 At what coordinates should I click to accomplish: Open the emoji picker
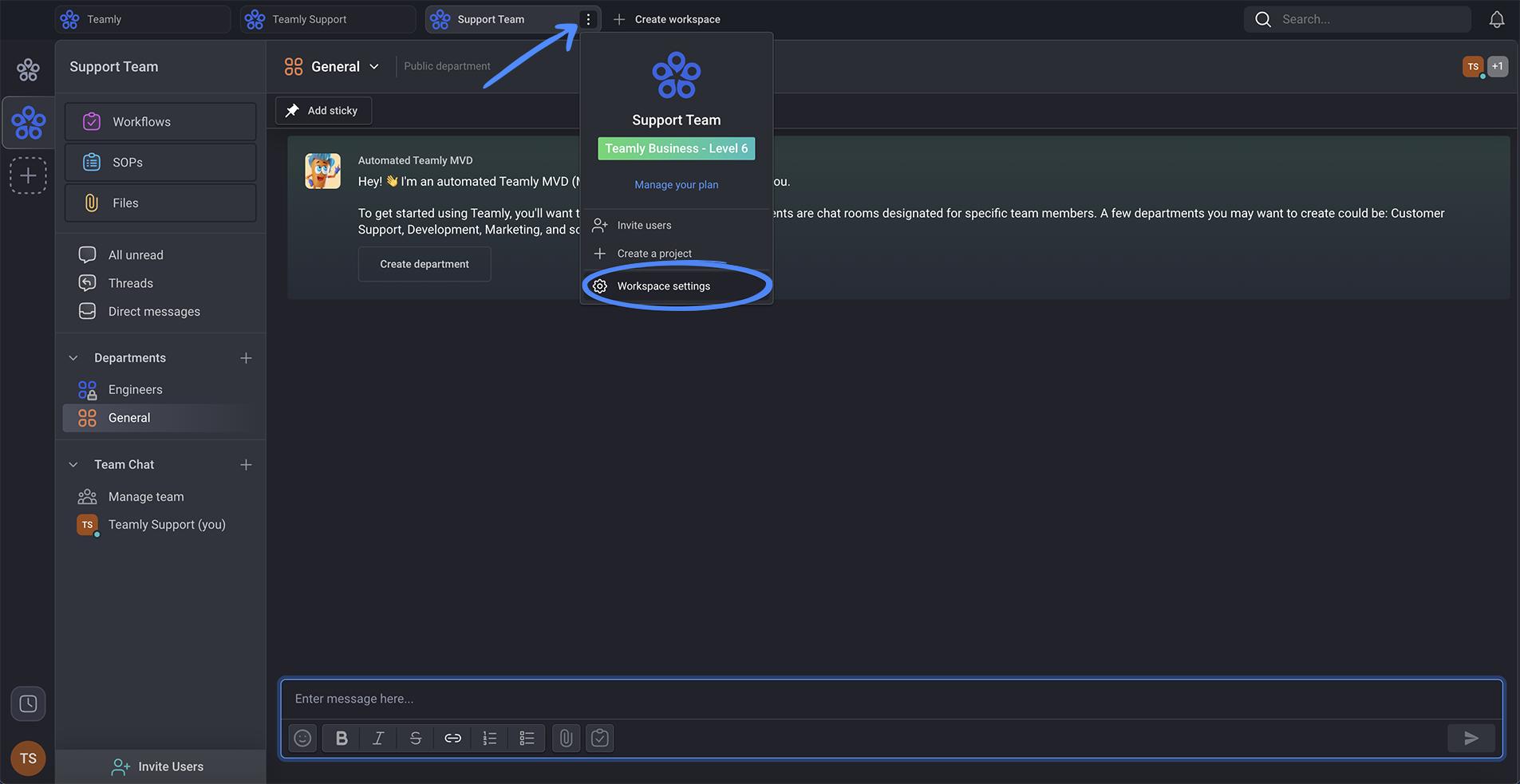point(302,739)
